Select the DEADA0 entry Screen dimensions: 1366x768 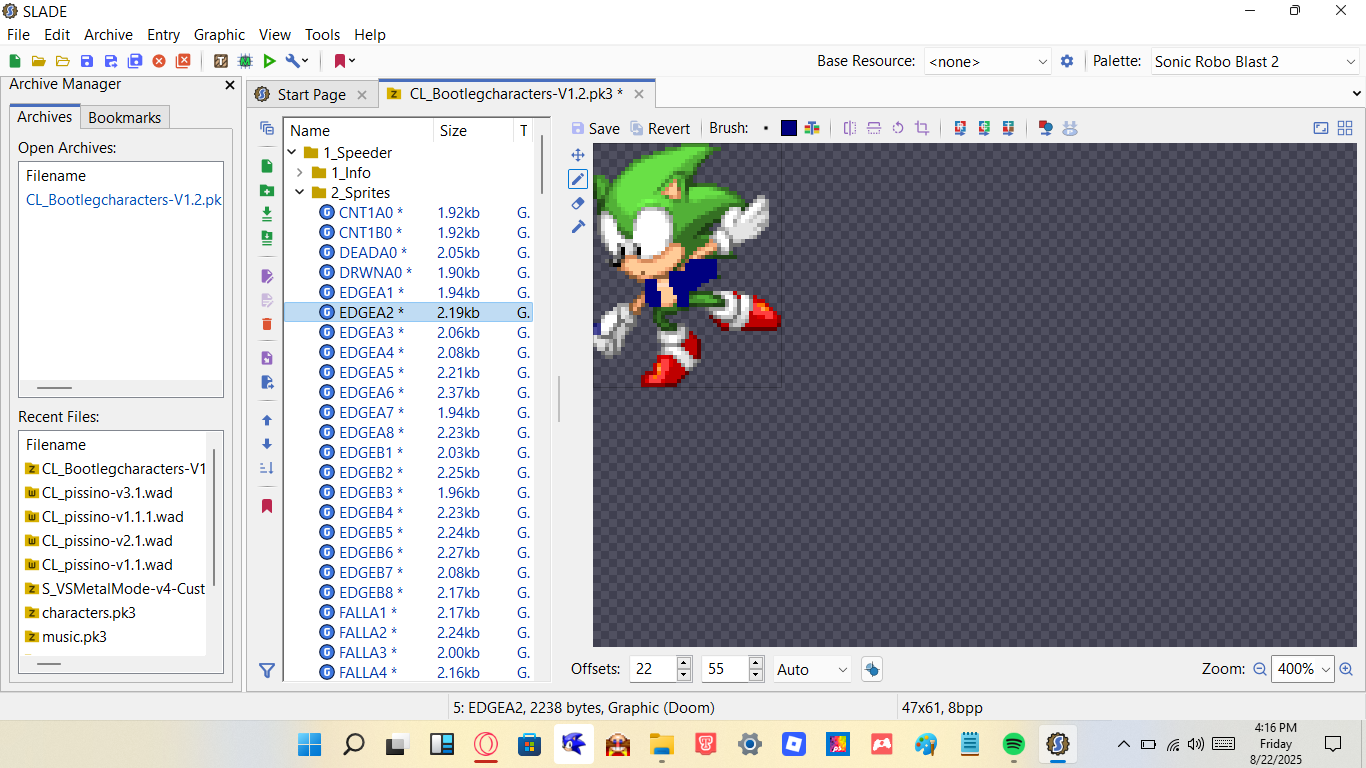point(408,252)
